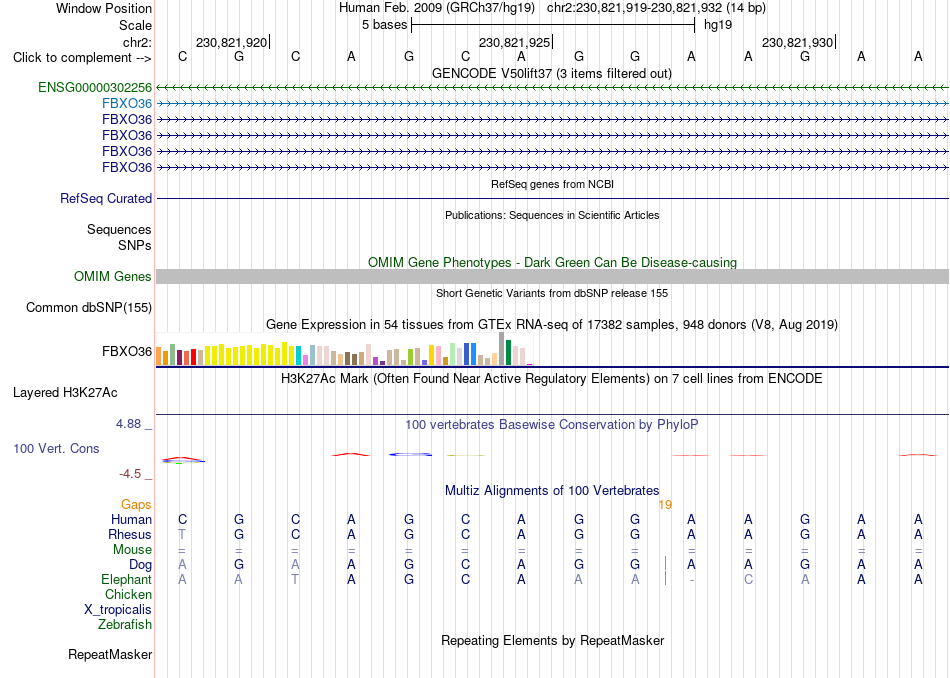This screenshot has height=678, width=950.
Task: Open Publications: Sequences in Scientific Articles title
Action: click(x=552, y=215)
